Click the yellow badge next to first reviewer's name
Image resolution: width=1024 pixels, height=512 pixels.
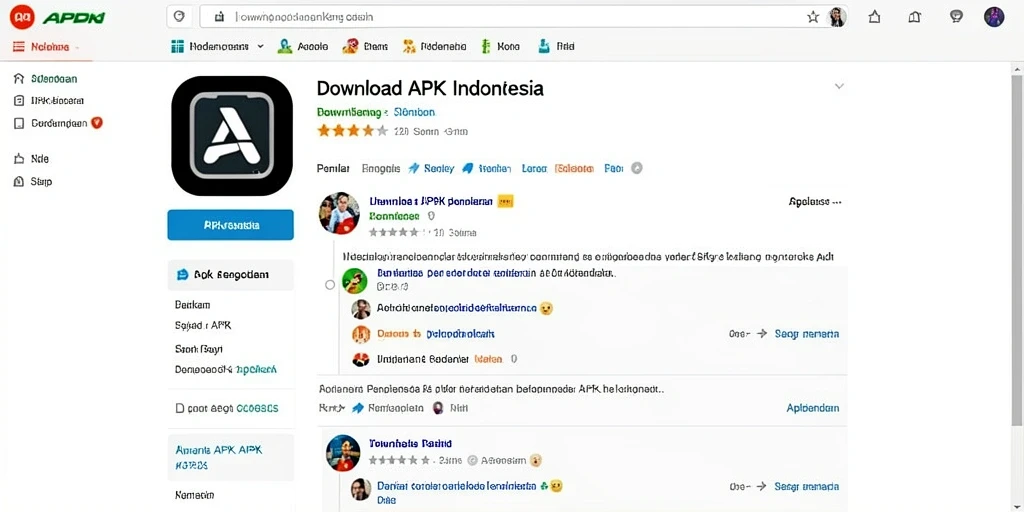[505, 202]
